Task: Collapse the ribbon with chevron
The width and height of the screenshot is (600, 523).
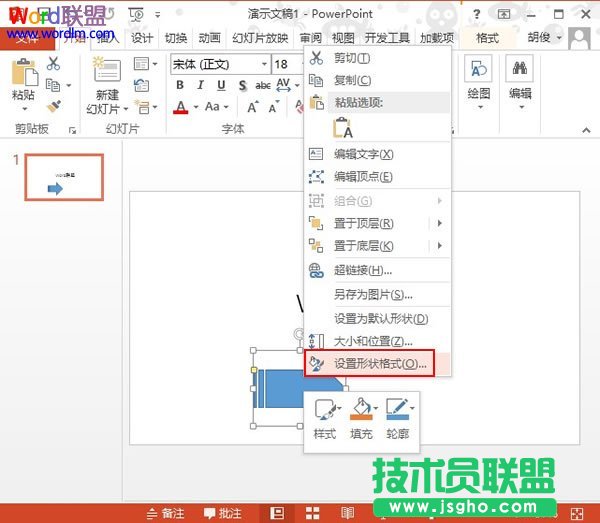Action: click(586, 130)
